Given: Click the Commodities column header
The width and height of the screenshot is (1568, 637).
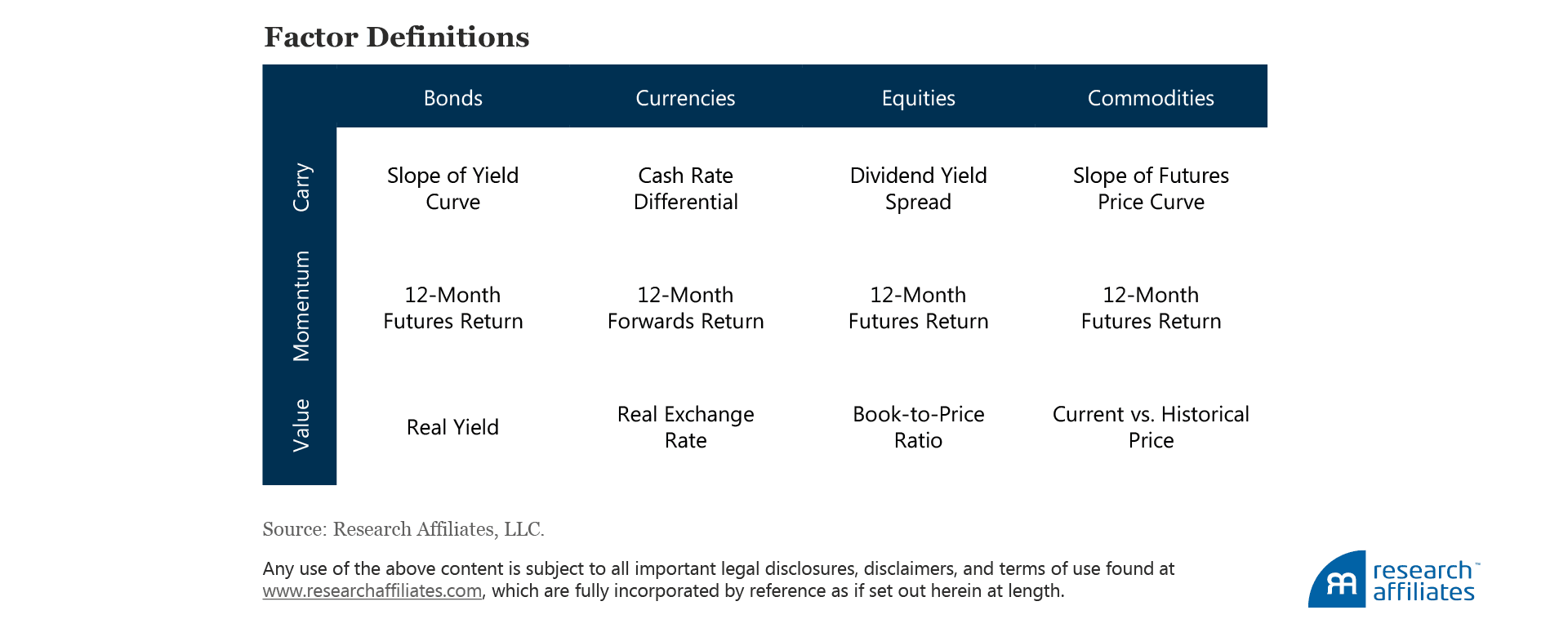Looking at the screenshot, I should 1150,98.
